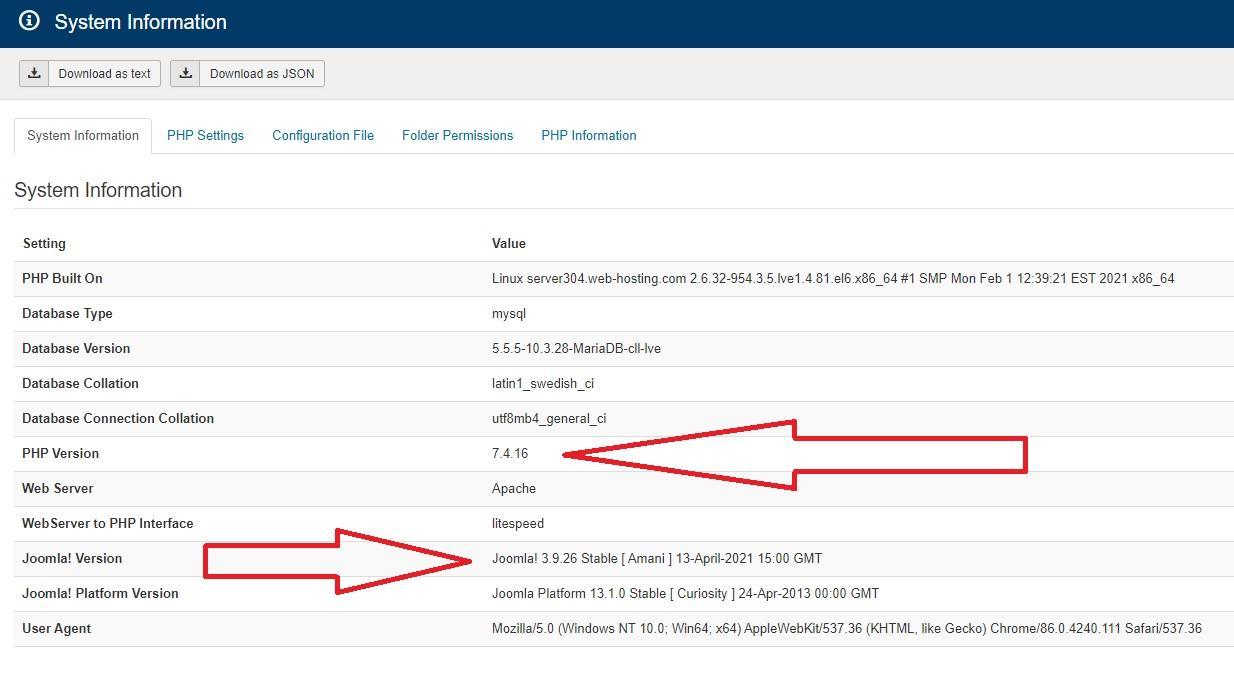This screenshot has height=684, width=1234.
Task: Click the 'Value' column header
Action: click(x=509, y=243)
